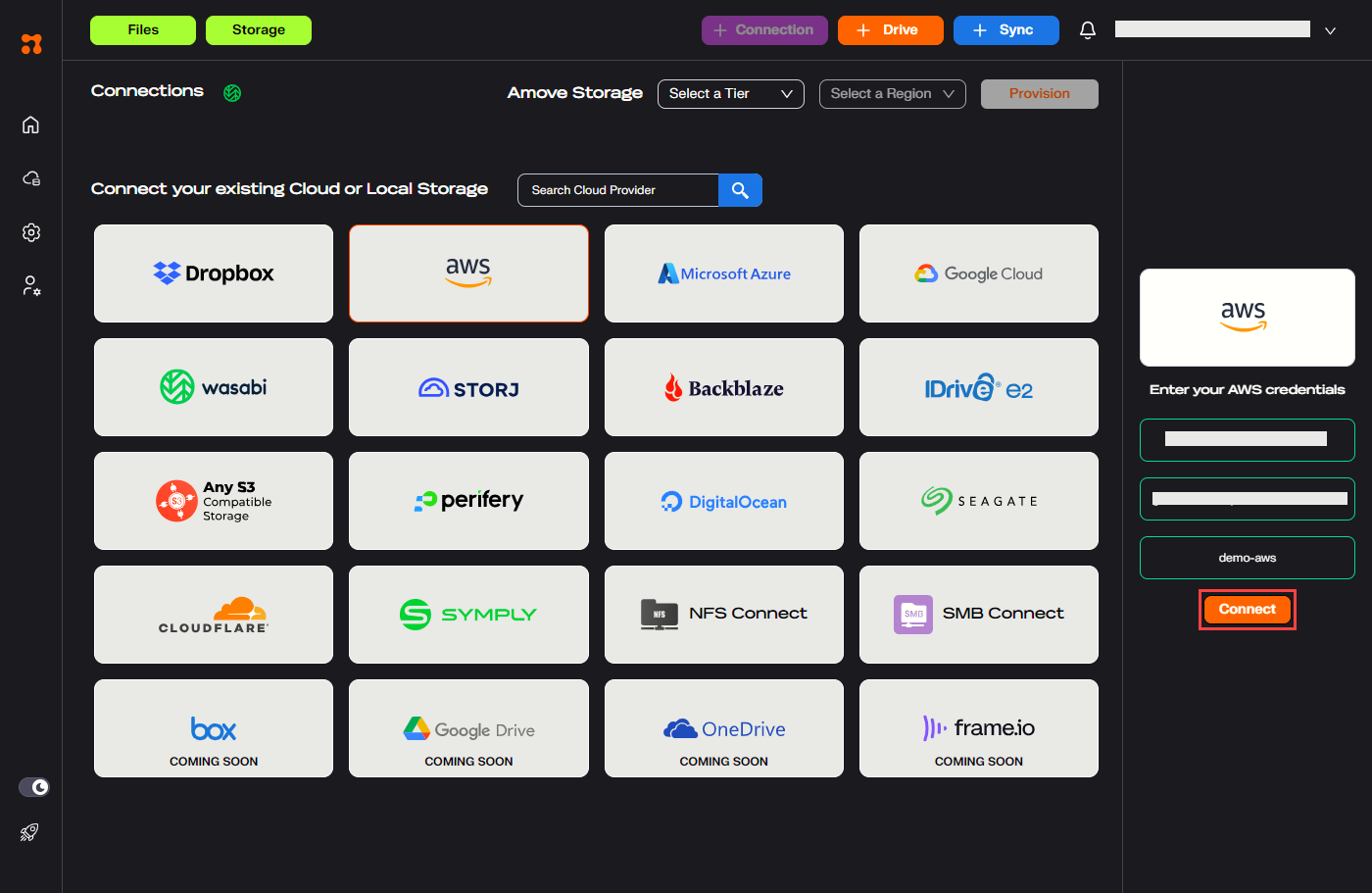This screenshot has width=1372, height=893.
Task: Click the green Wasabi icon beside Connections
Action: [x=232, y=93]
